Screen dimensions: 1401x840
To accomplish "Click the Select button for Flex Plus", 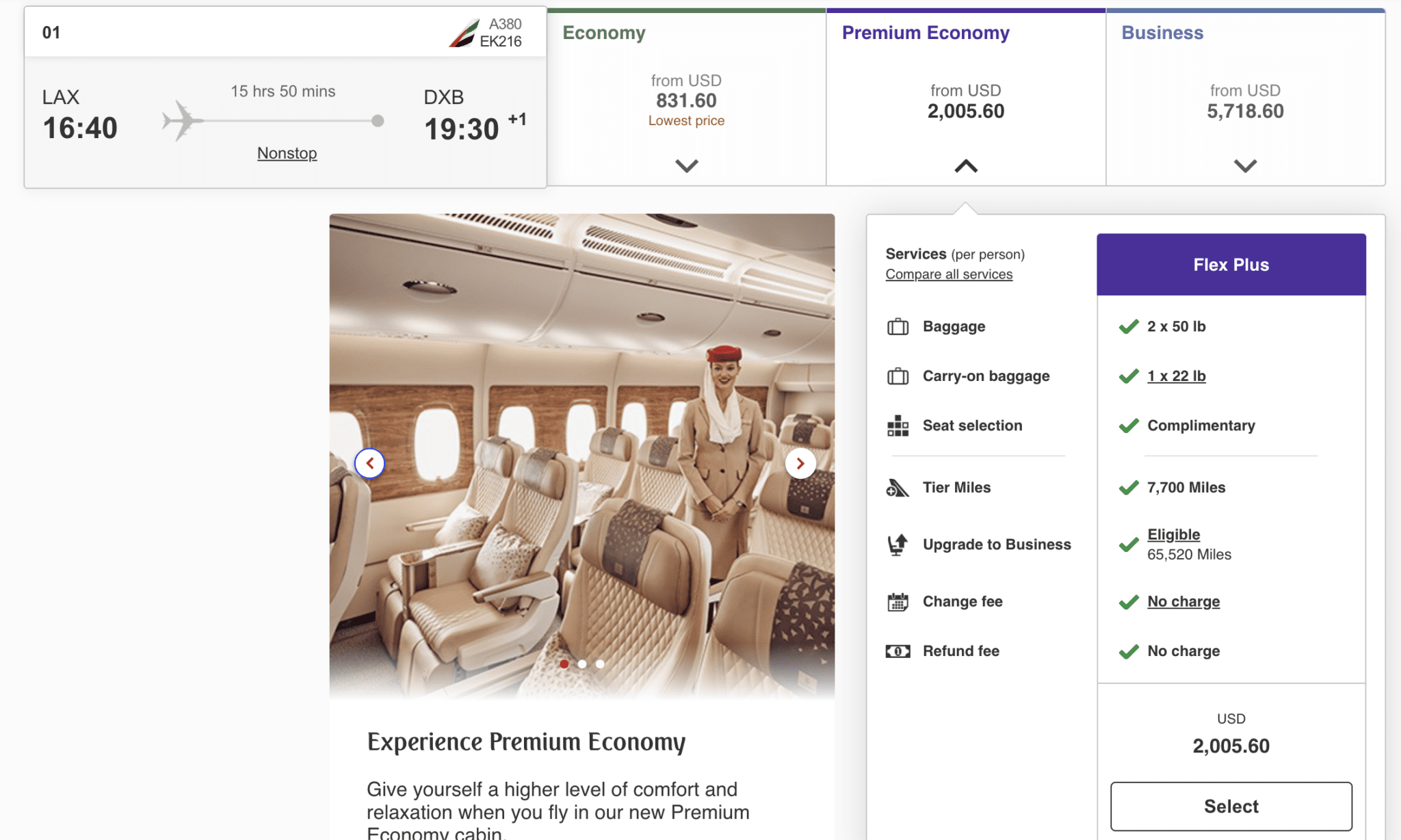I will [1230, 806].
